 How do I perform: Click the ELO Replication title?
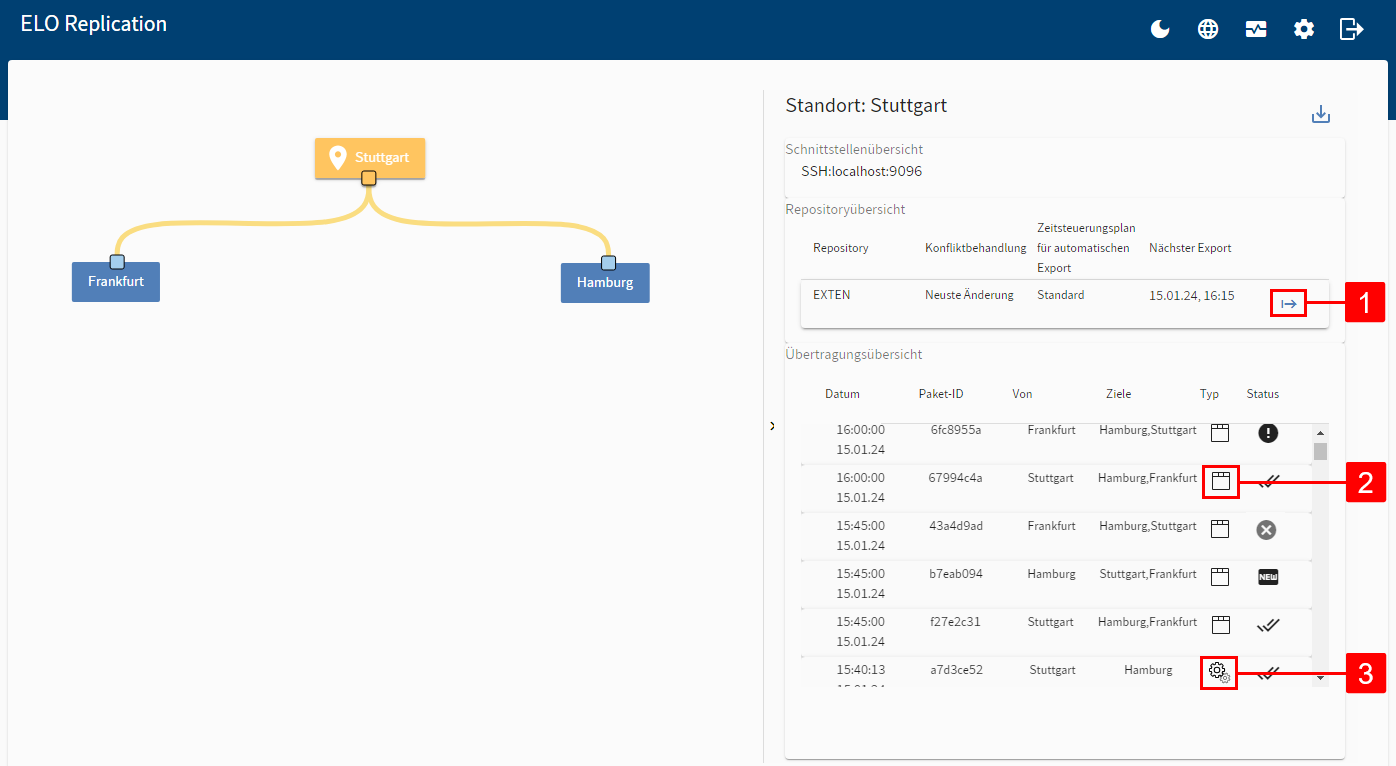pos(94,24)
